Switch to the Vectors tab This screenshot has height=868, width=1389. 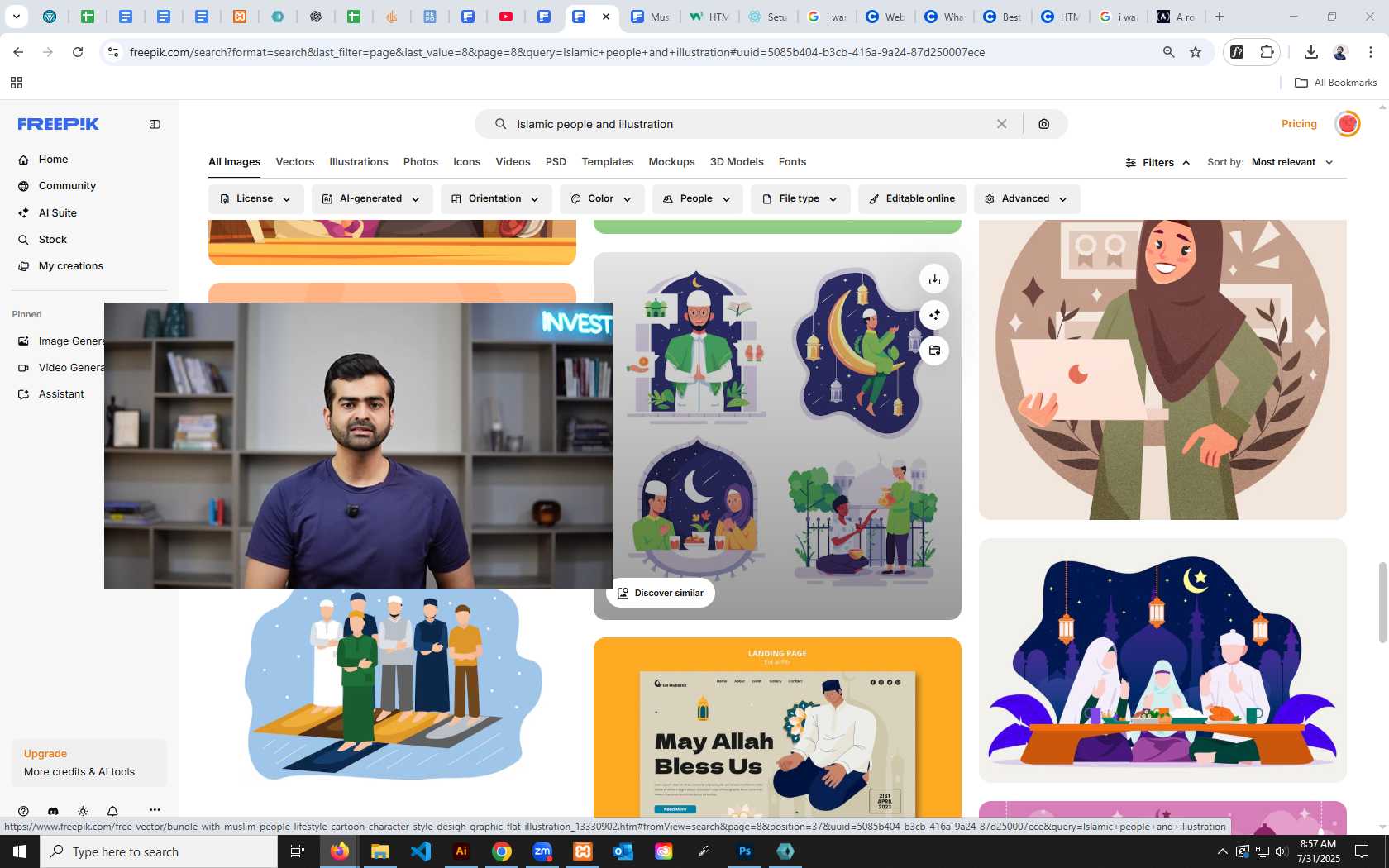[295, 162]
